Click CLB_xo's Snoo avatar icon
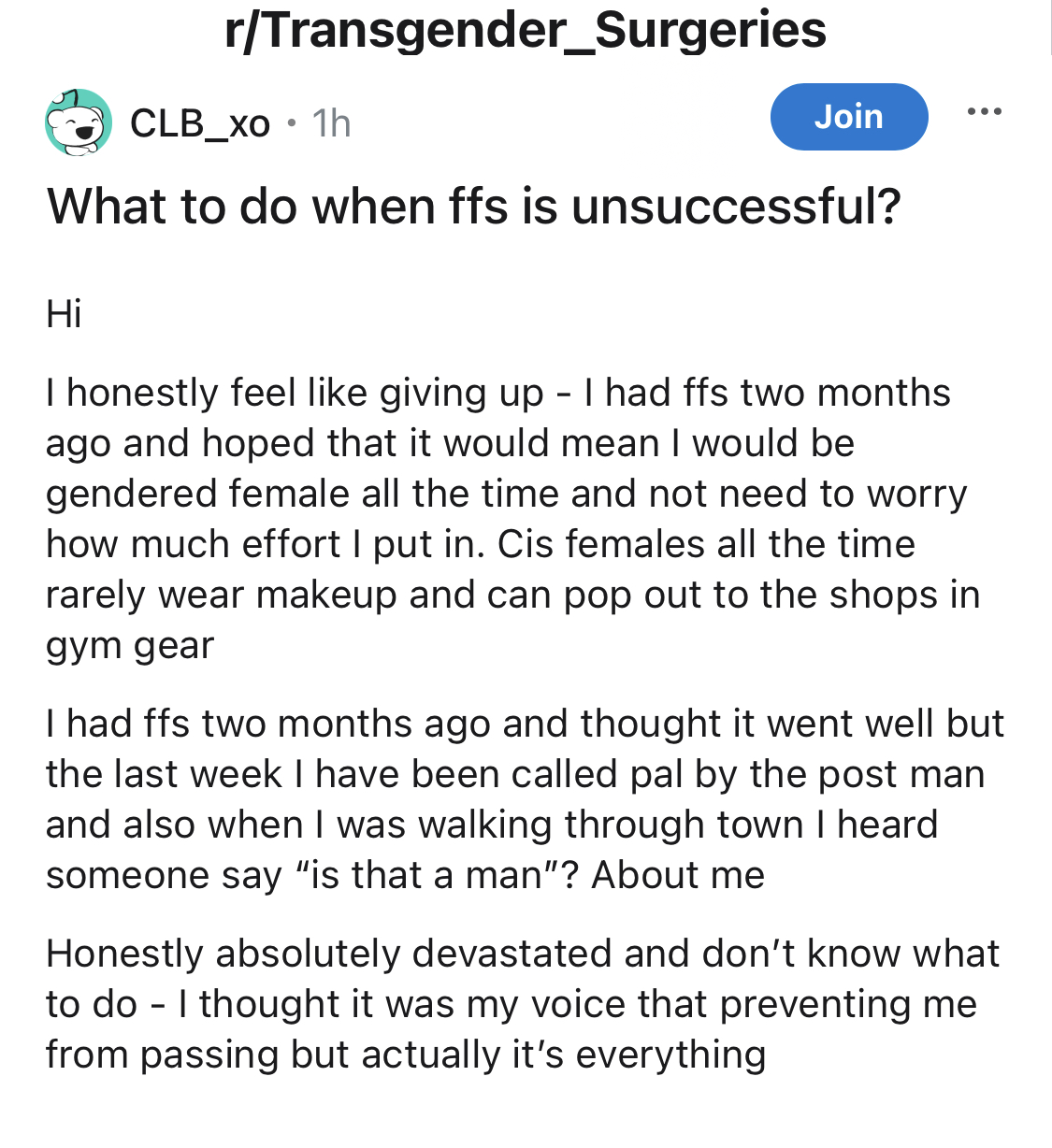This screenshot has height=1148, width=1052. [x=79, y=122]
